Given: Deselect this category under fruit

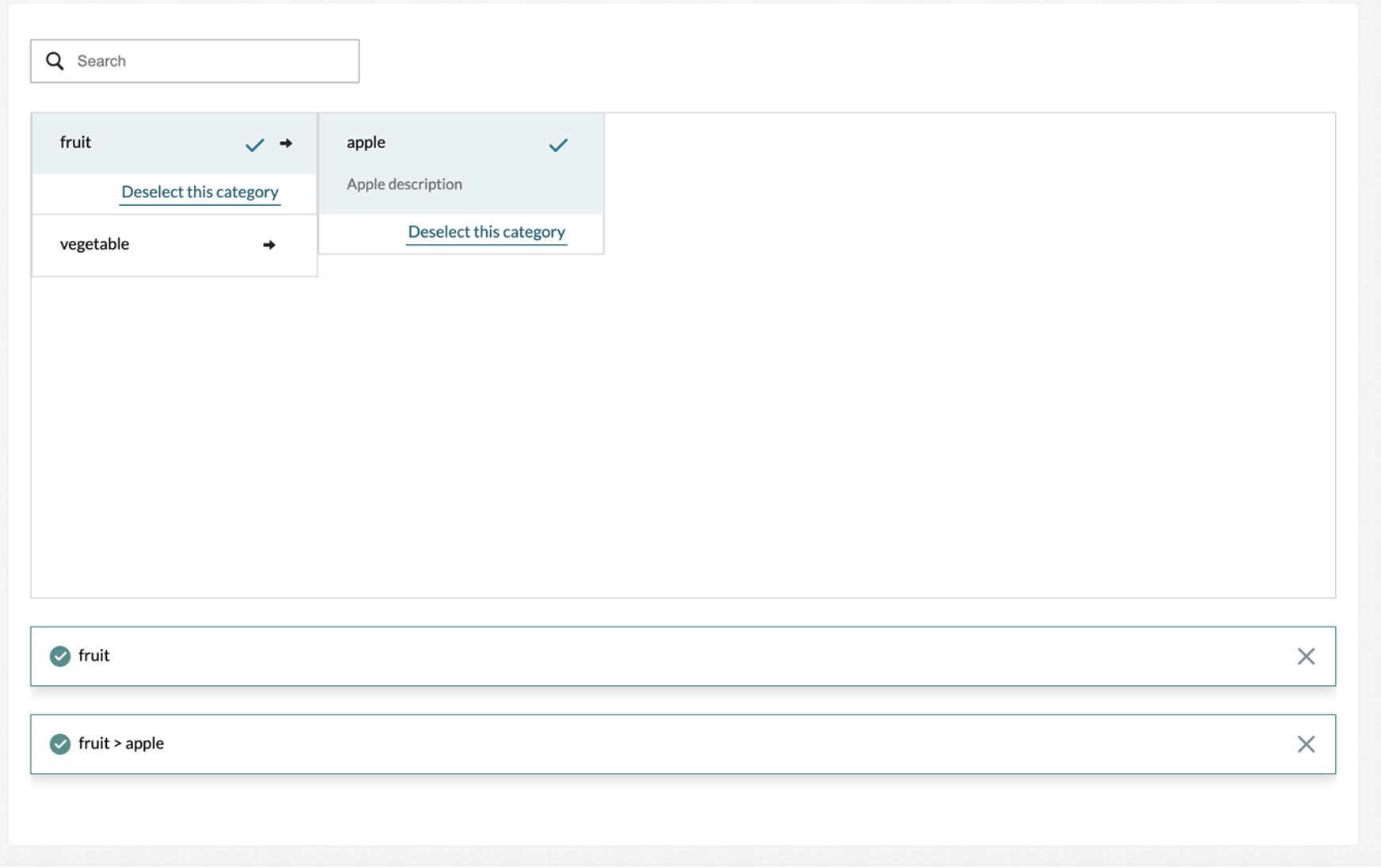Looking at the screenshot, I should (200, 192).
